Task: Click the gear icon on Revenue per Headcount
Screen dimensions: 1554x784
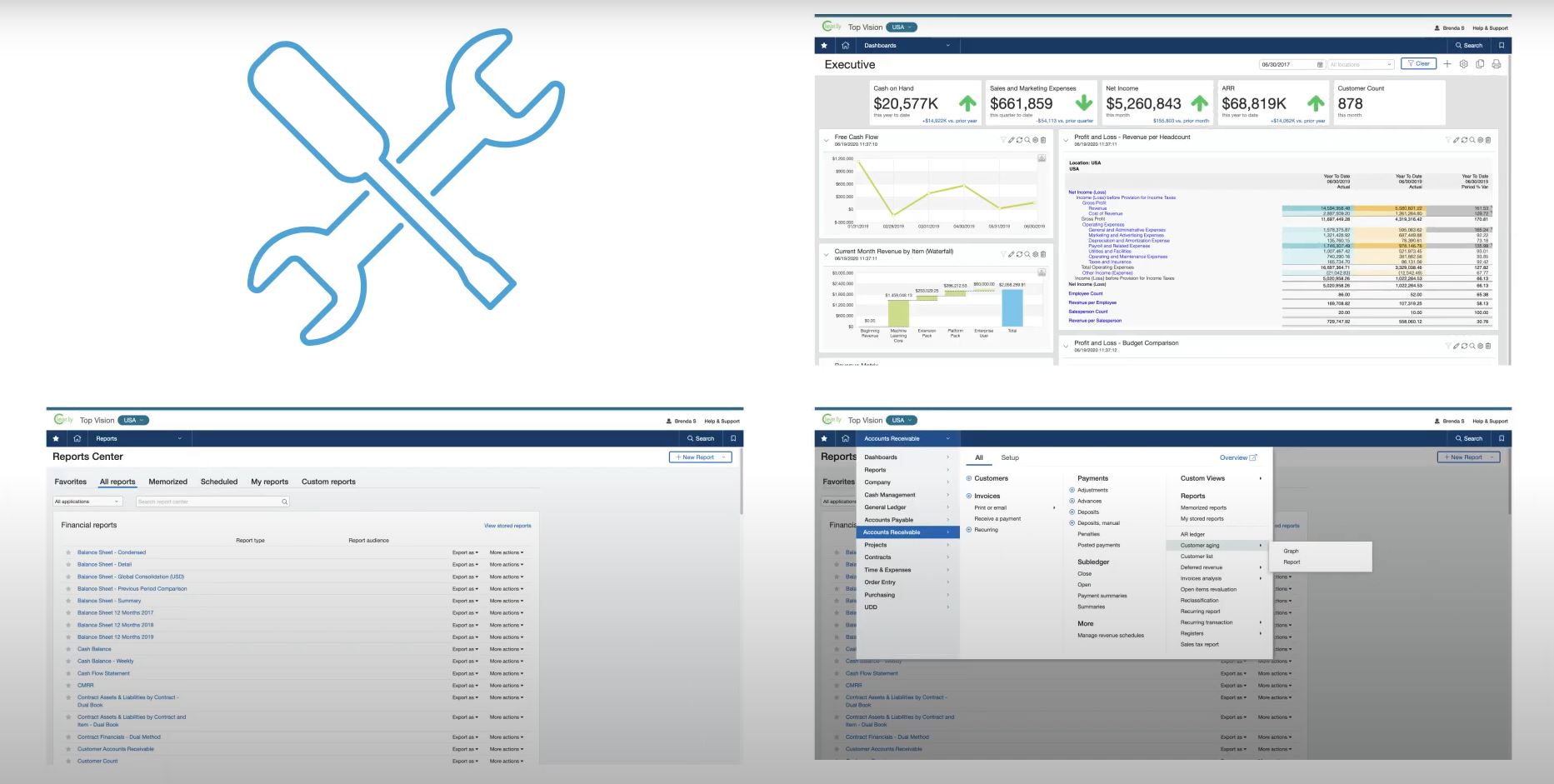Action: (x=1480, y=140)
